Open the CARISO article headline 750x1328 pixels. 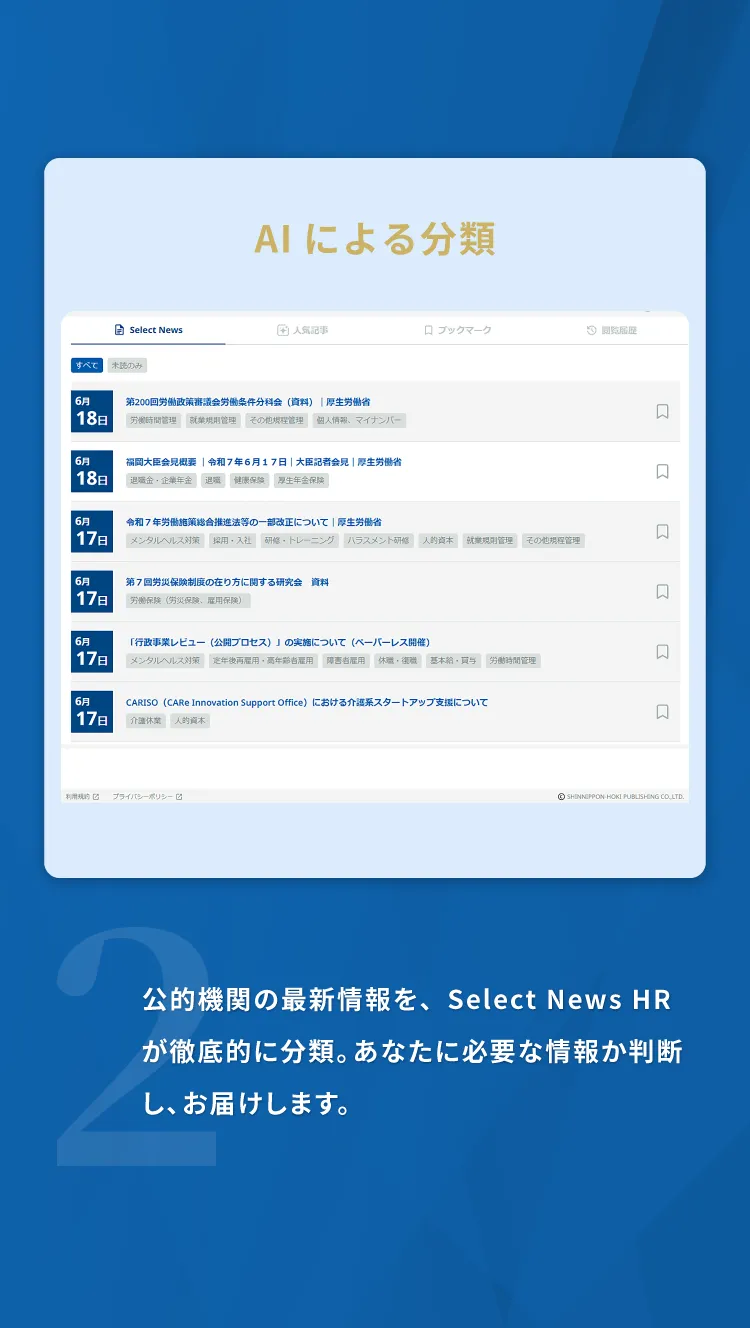coord(306,702)
